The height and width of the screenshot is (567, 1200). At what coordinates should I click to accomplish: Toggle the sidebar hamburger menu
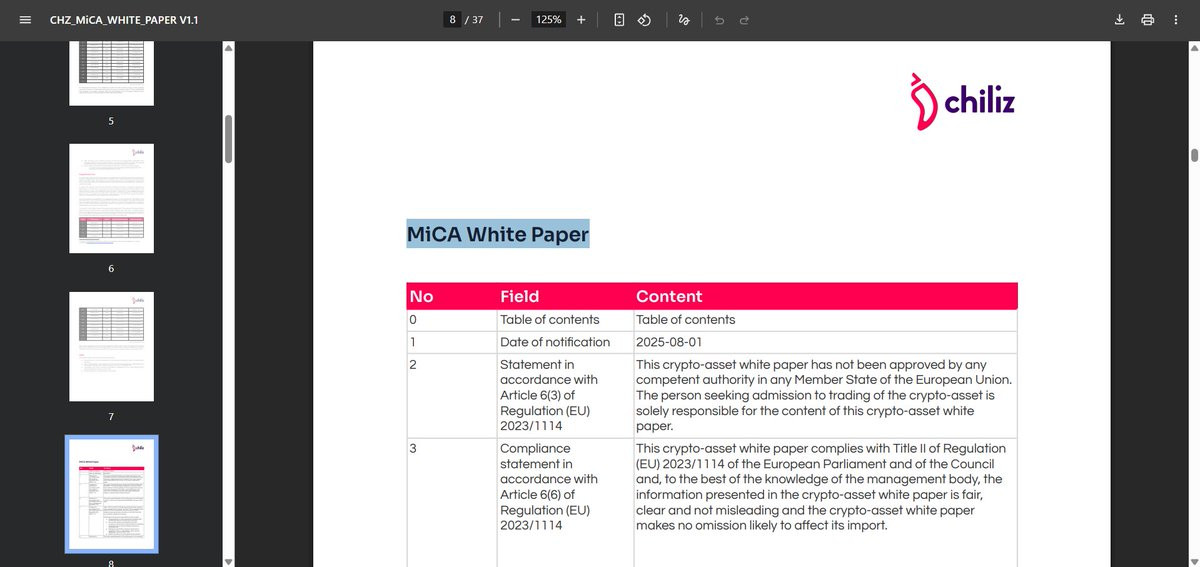[x=25, y=19]
